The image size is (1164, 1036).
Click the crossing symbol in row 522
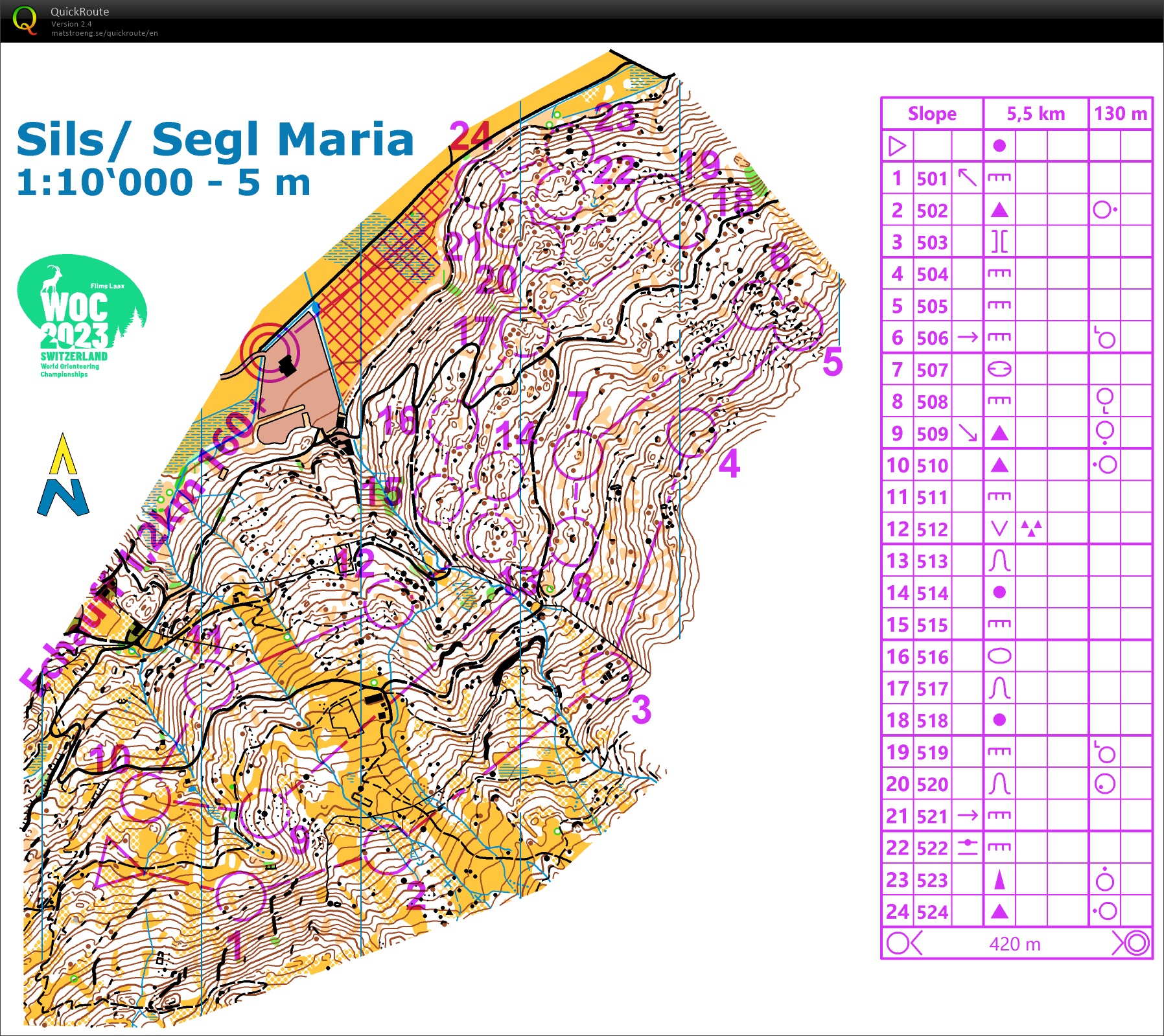coord(967,847)
